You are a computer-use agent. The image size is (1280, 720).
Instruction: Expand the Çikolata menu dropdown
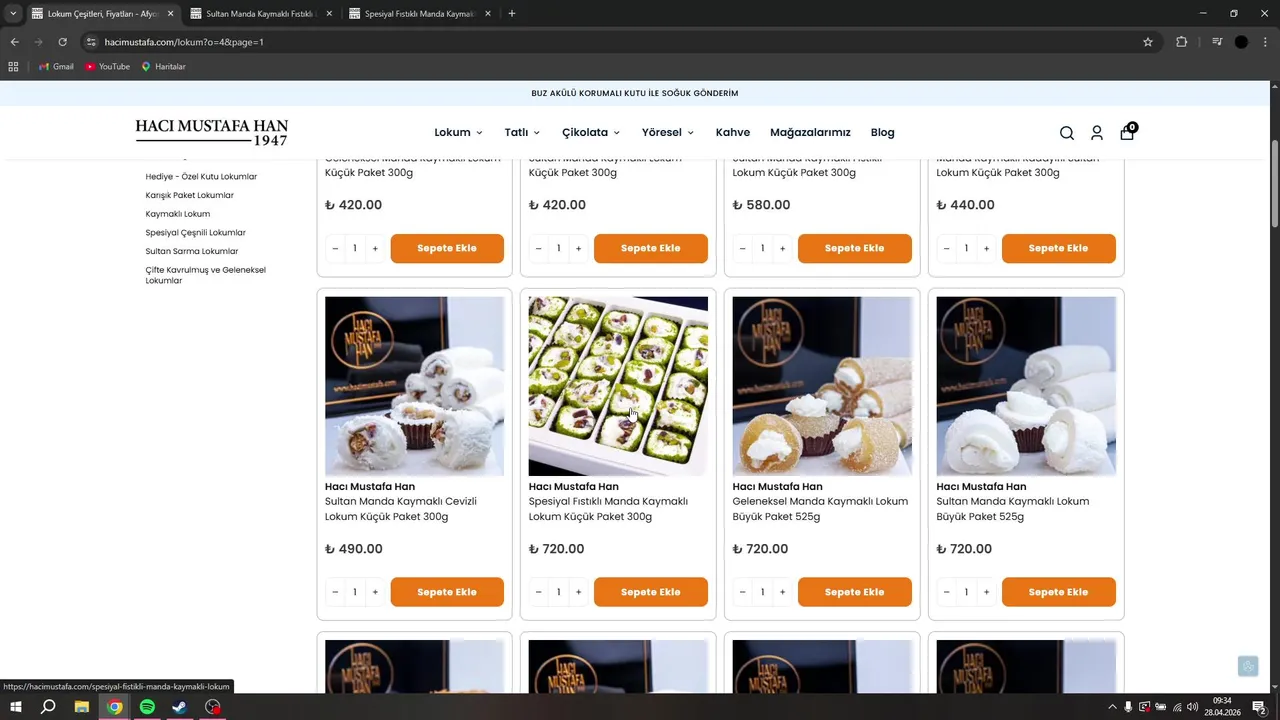coord(591,132)
